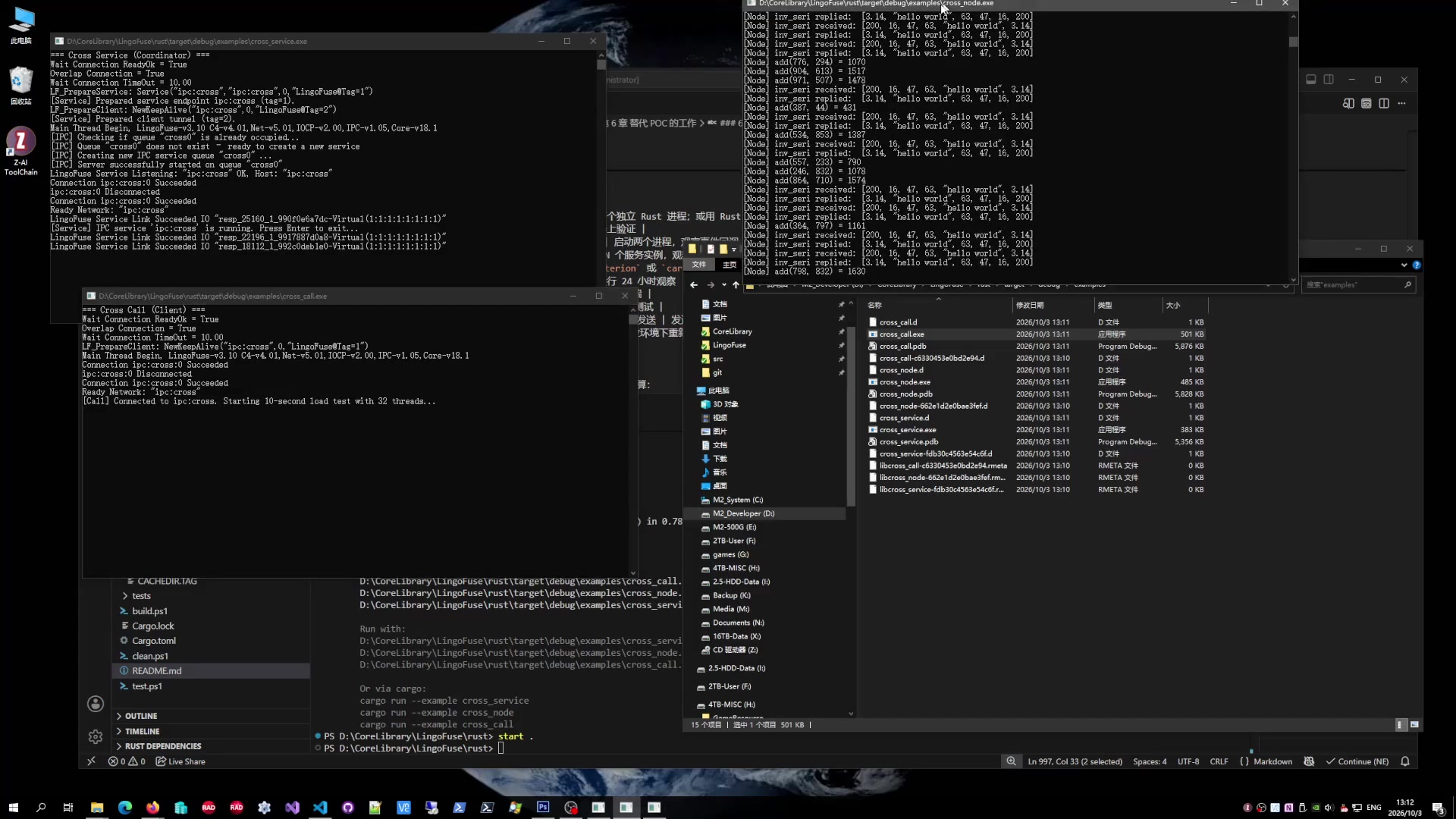Go up one folder in File Explorer
This screenshot has width=1456, height=819.
tap(736, 285)
